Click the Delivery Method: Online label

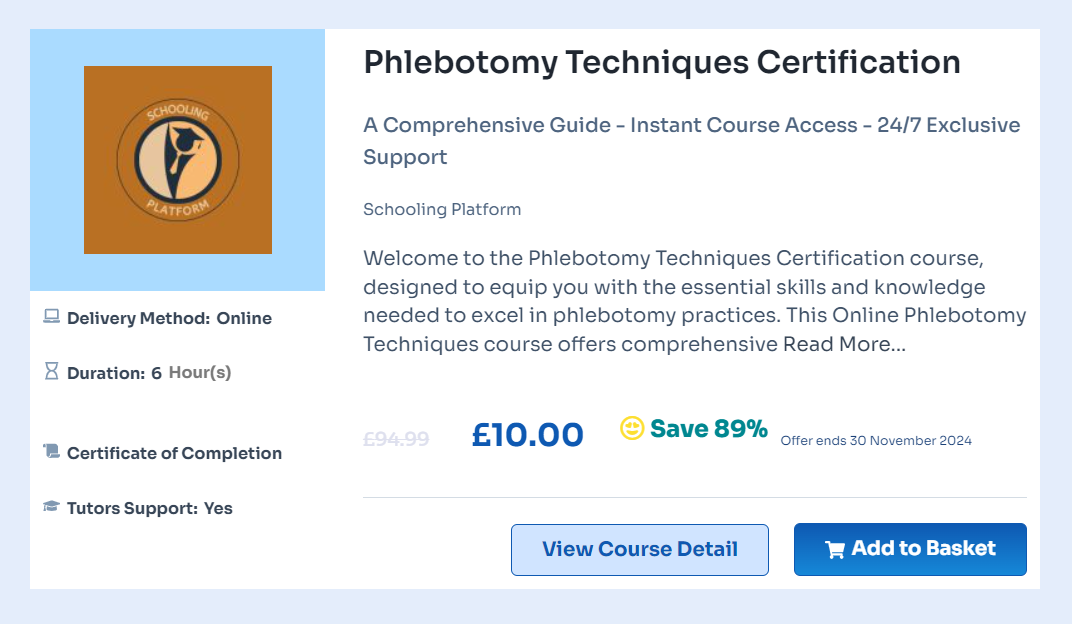pyautogui.click(x=169, y=318)
